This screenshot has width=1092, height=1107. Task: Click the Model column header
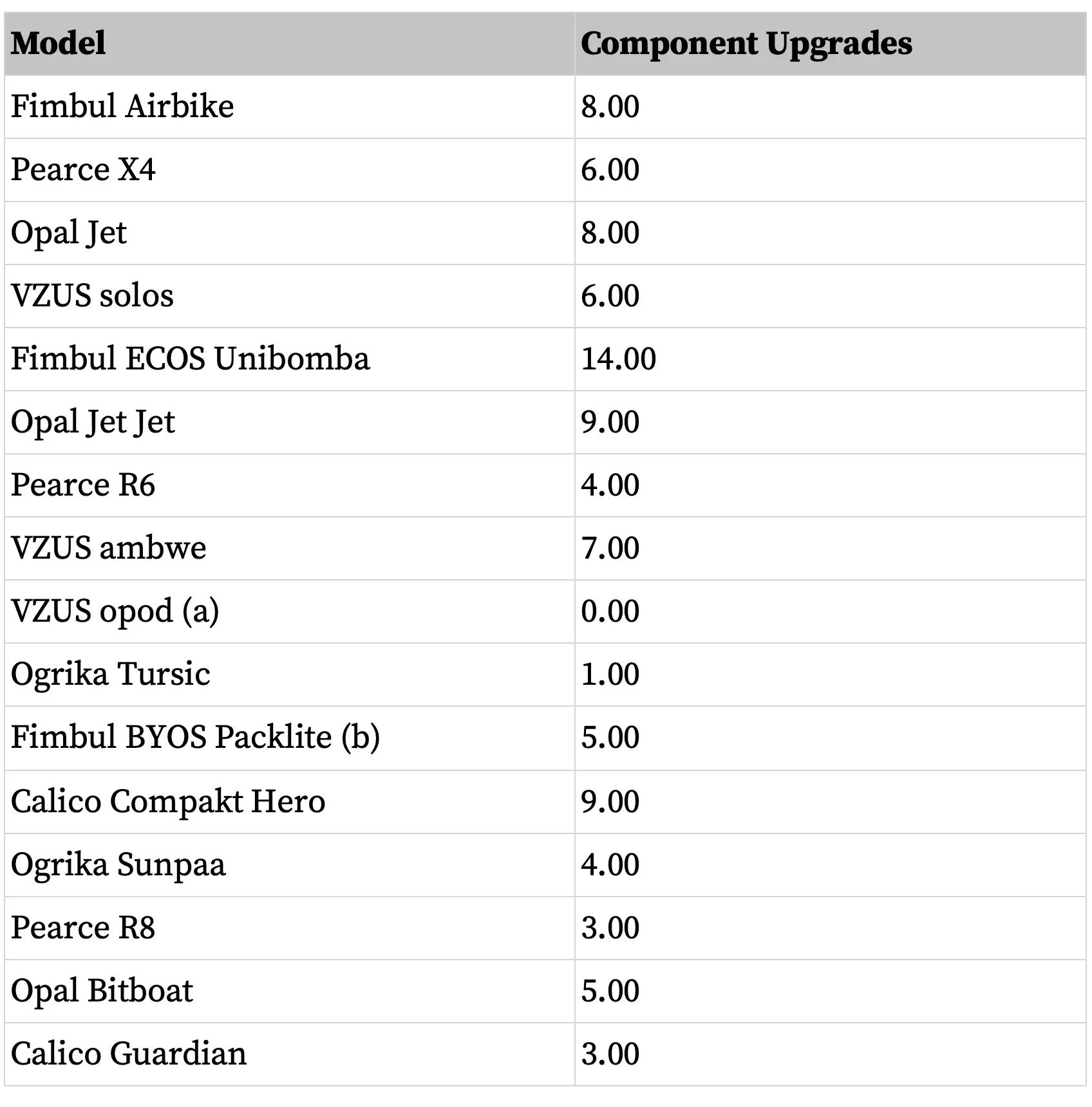pyautogui.click(x=59, y=44)
